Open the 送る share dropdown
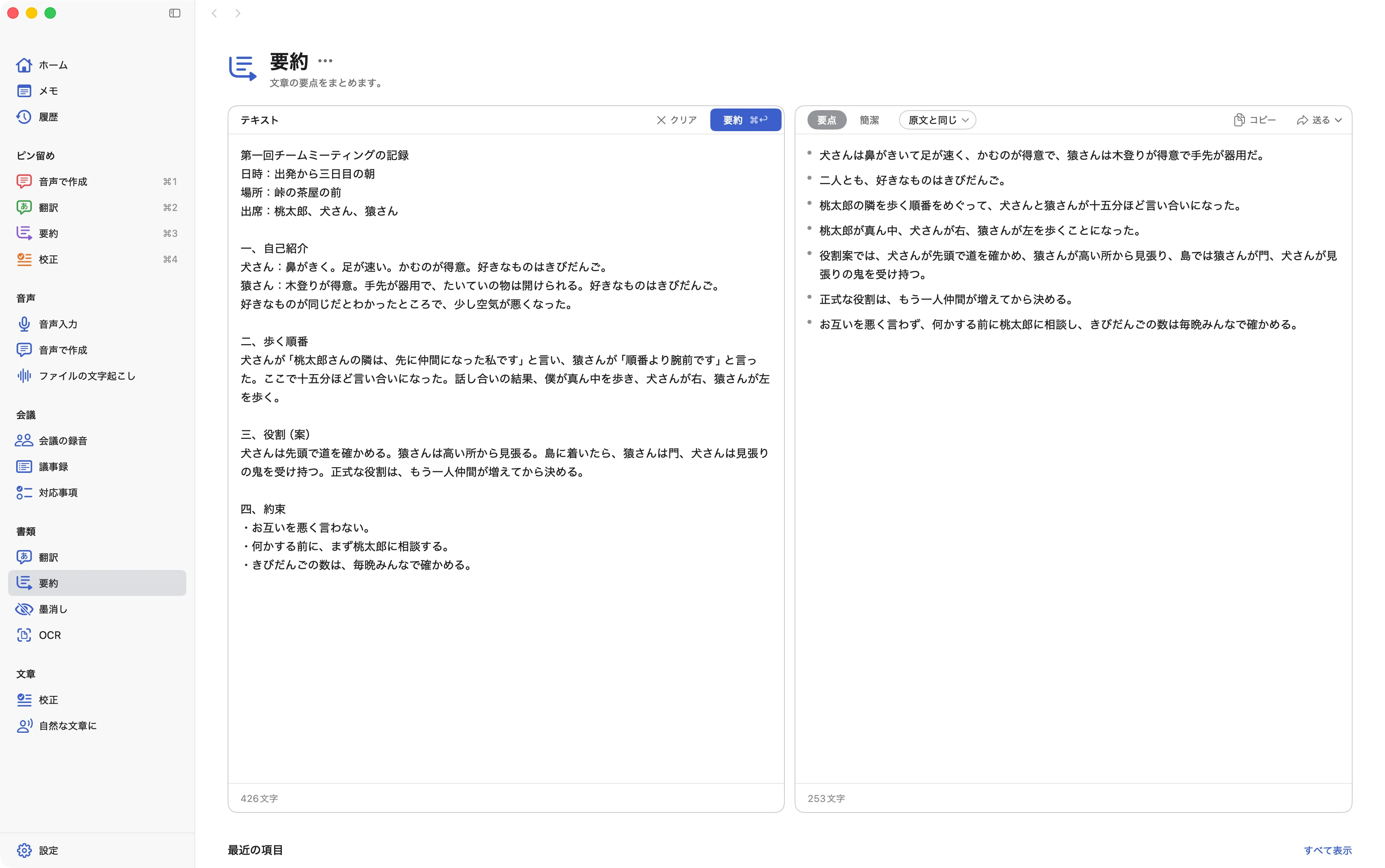The height and width of the screenshot is (868, 1385). pyautogui.click(x=1319, y=120)
